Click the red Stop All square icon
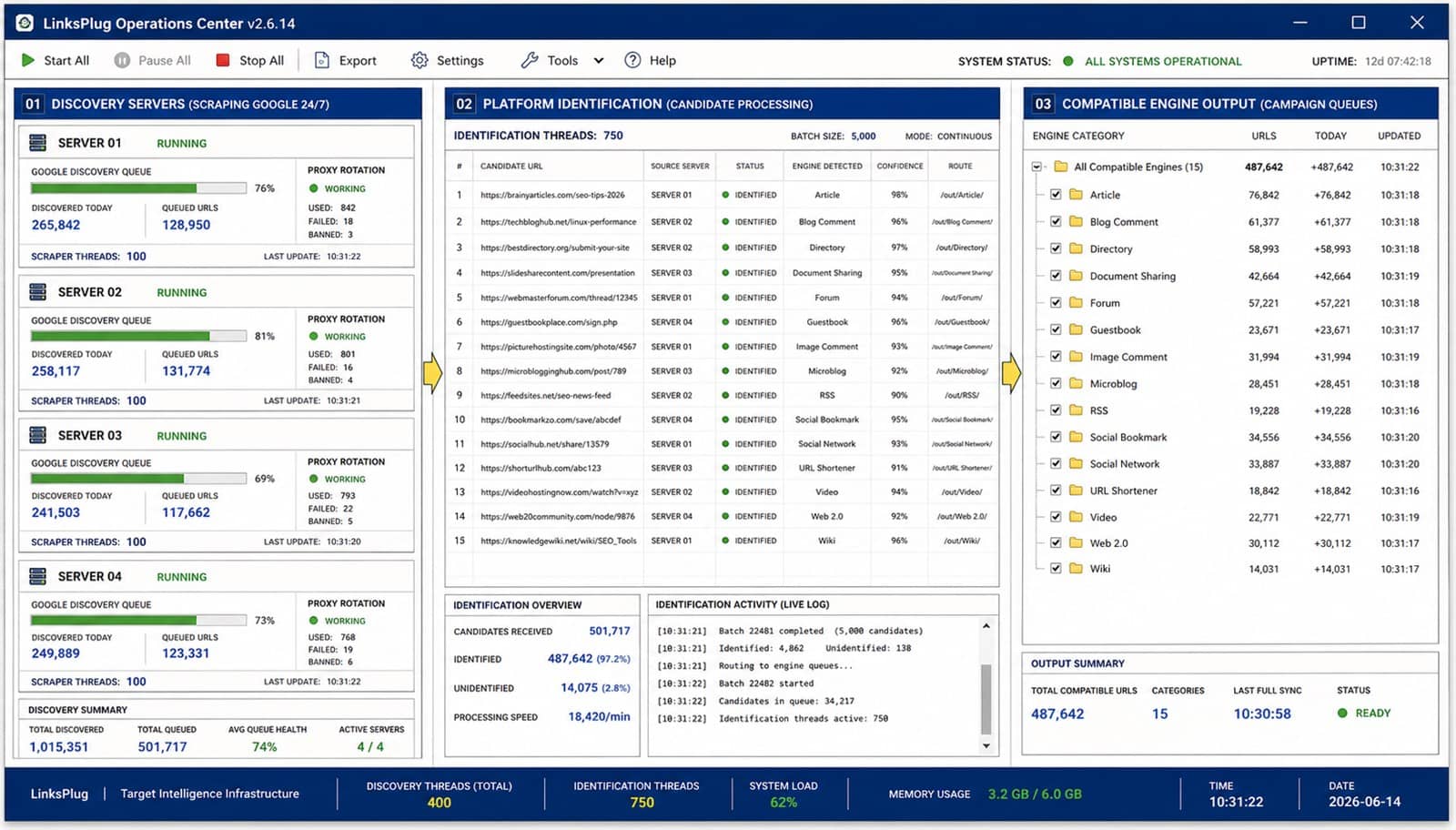This screenshot has height=830, width=1456. coord(223,60)
